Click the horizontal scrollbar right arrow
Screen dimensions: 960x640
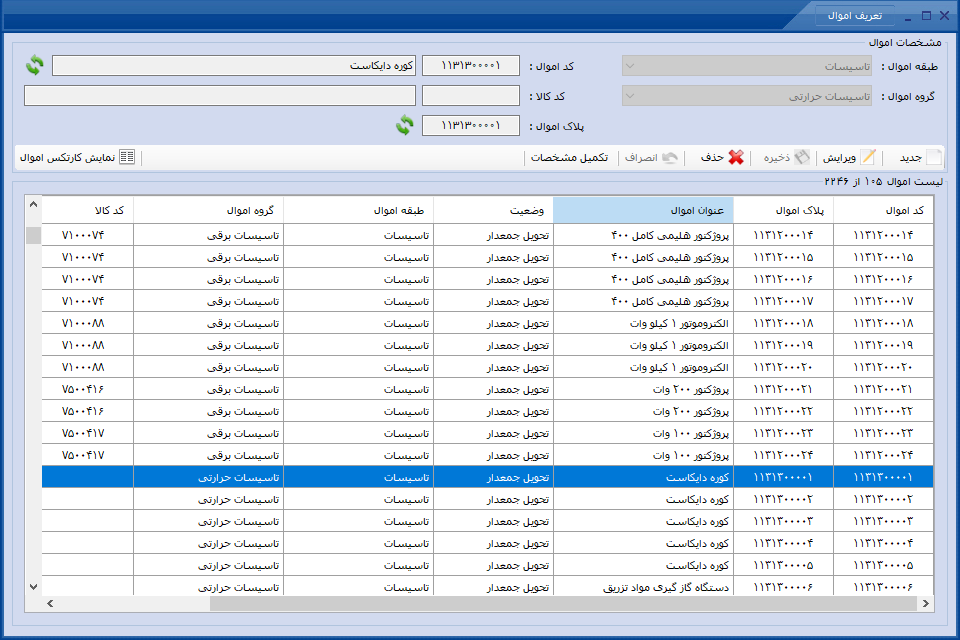tap(925, 603)
